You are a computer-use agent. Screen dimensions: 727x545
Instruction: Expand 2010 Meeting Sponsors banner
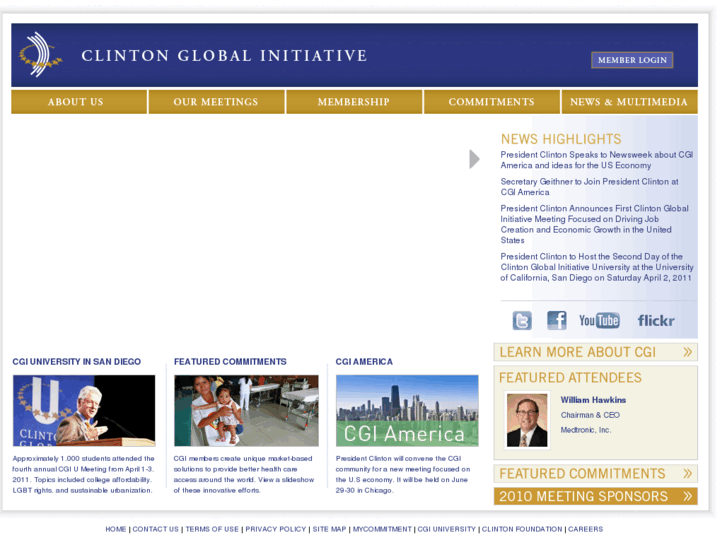tap(595, 496)
